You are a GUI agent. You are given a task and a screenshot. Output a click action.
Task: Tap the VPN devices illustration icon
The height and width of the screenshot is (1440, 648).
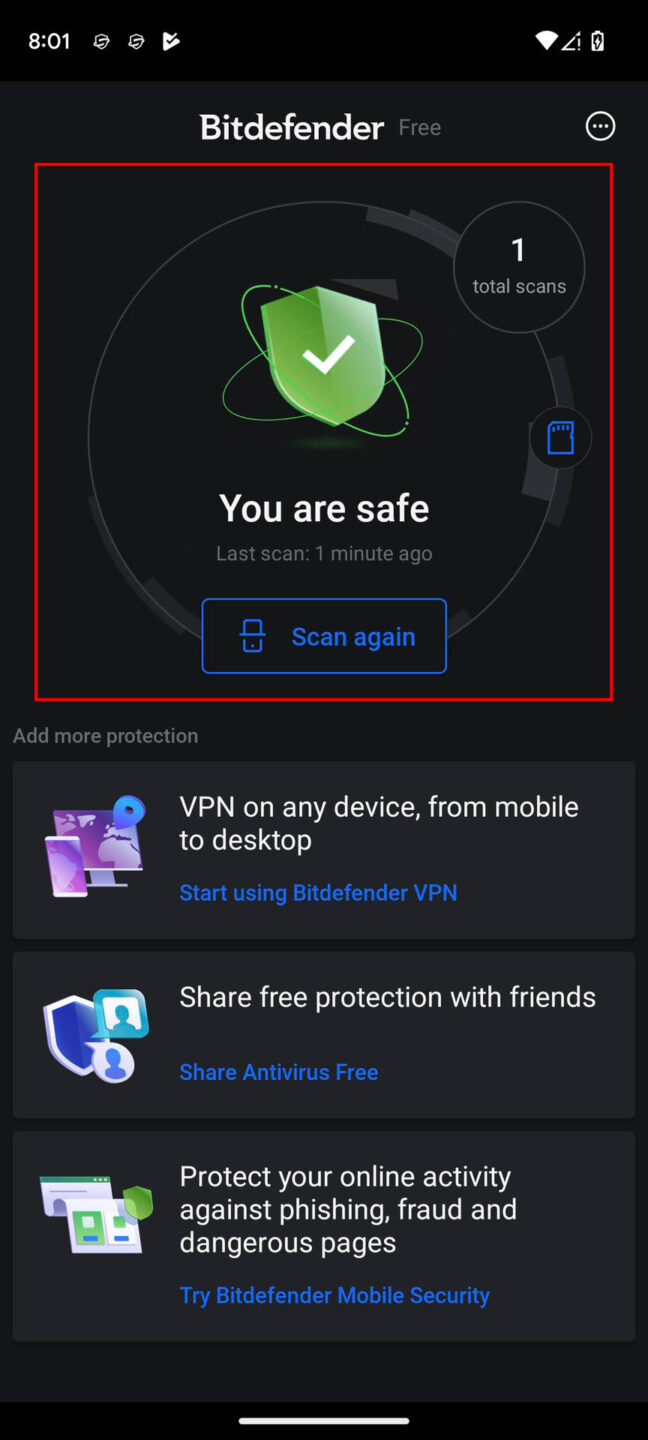click(93, 845)
